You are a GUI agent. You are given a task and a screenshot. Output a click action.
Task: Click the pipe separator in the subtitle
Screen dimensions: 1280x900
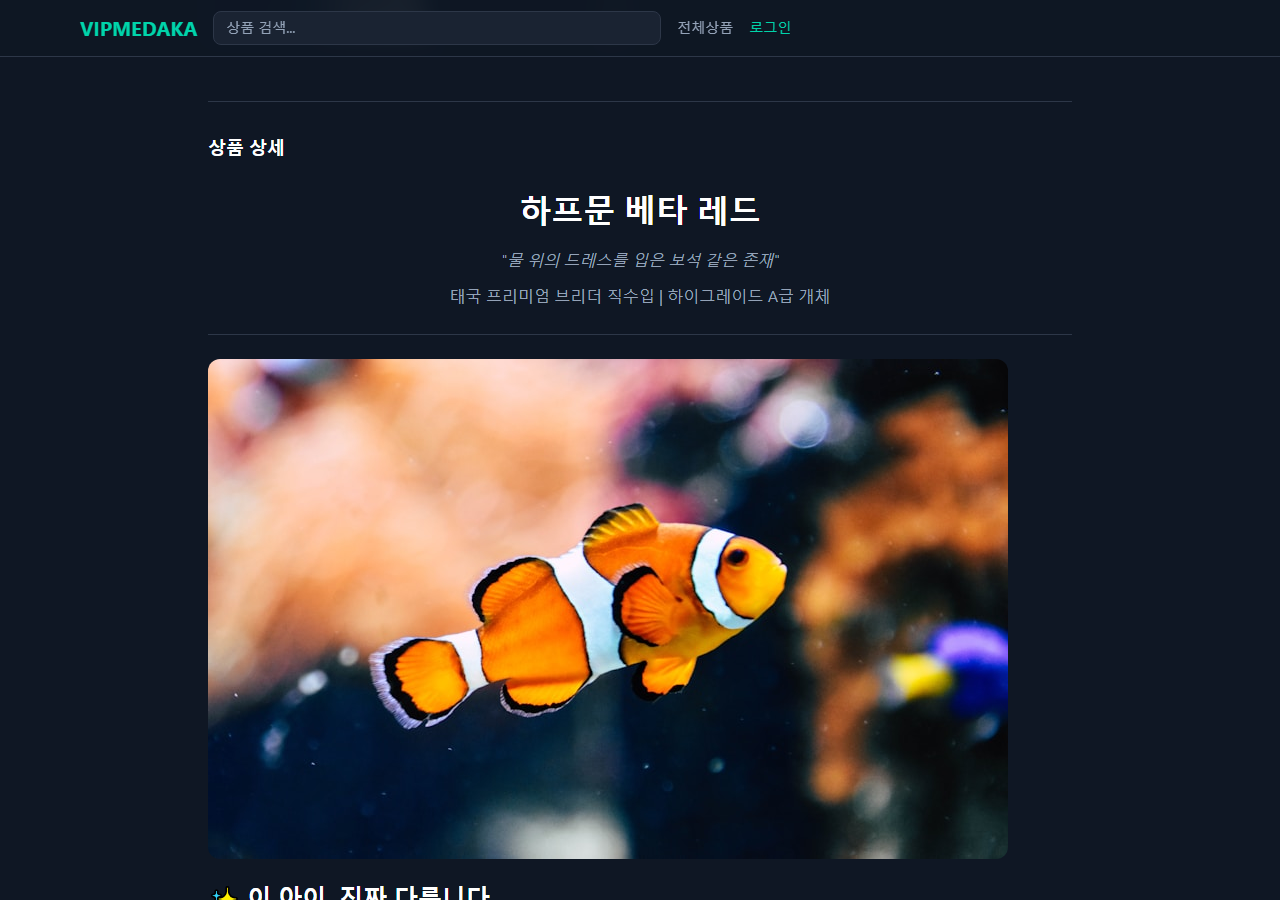click(661, 296)
